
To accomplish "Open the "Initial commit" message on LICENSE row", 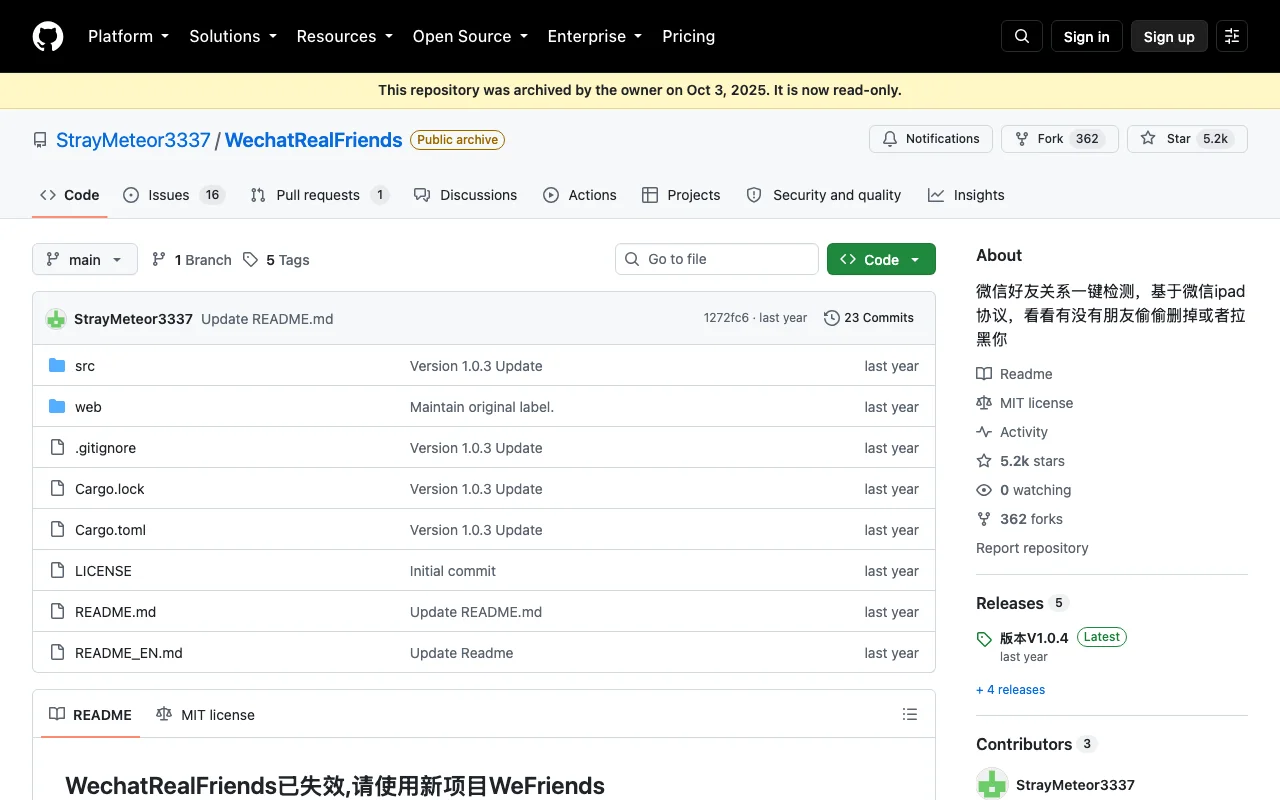I will point(453,571).
